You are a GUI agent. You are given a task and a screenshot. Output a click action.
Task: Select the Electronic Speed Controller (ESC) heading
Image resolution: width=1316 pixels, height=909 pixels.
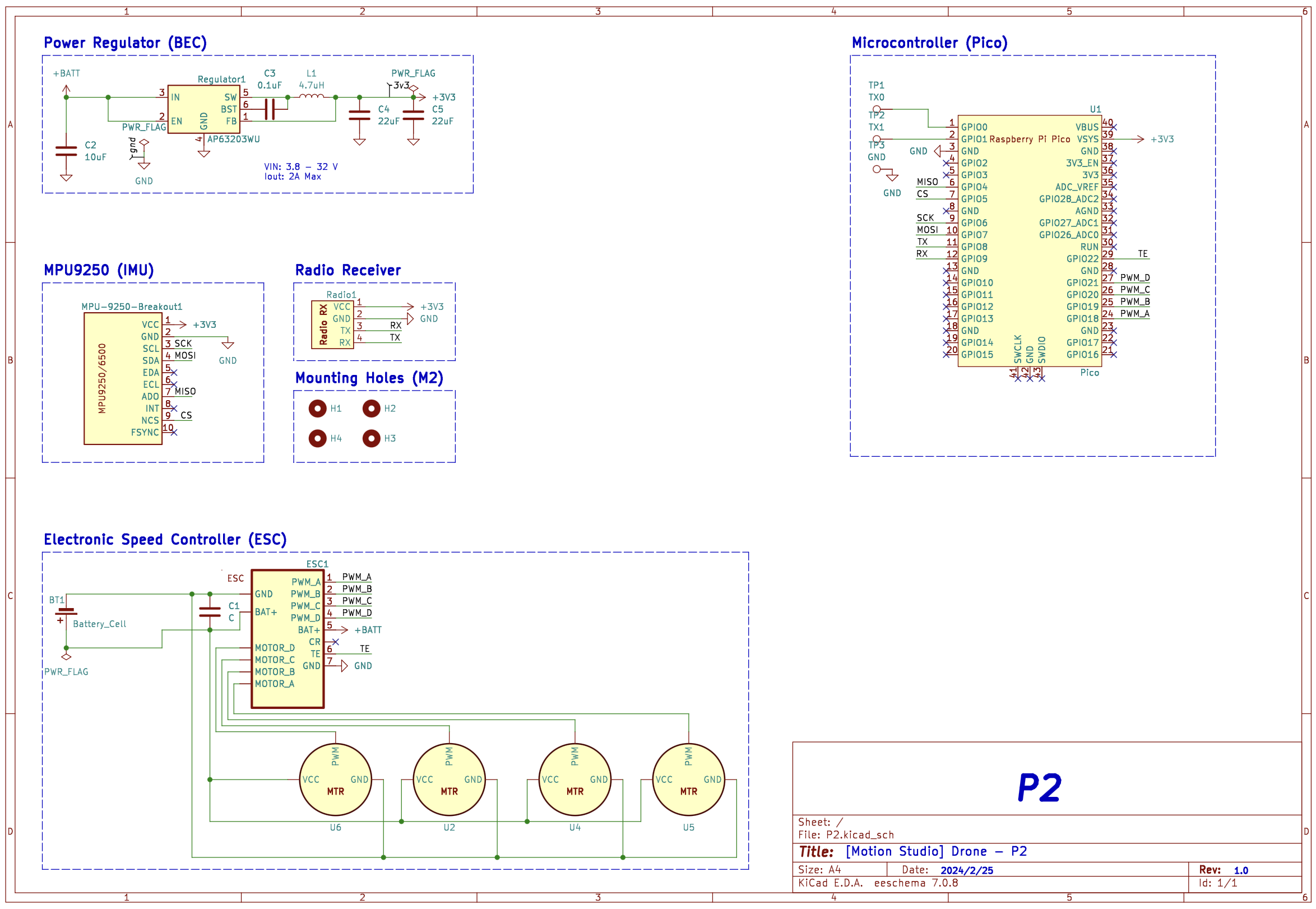(165, 539)
